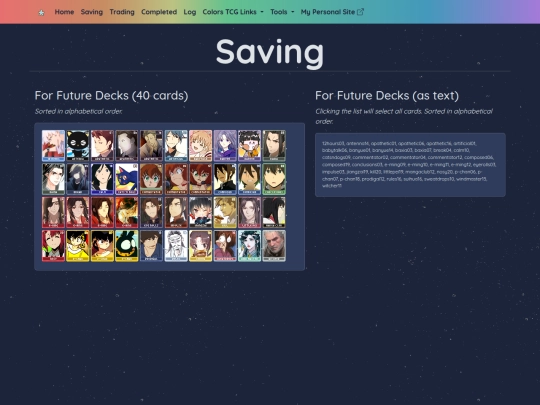540x405 pixels.
Task: Click the mangaclub12 card ending the third row
Action: [x=274, y=212]
